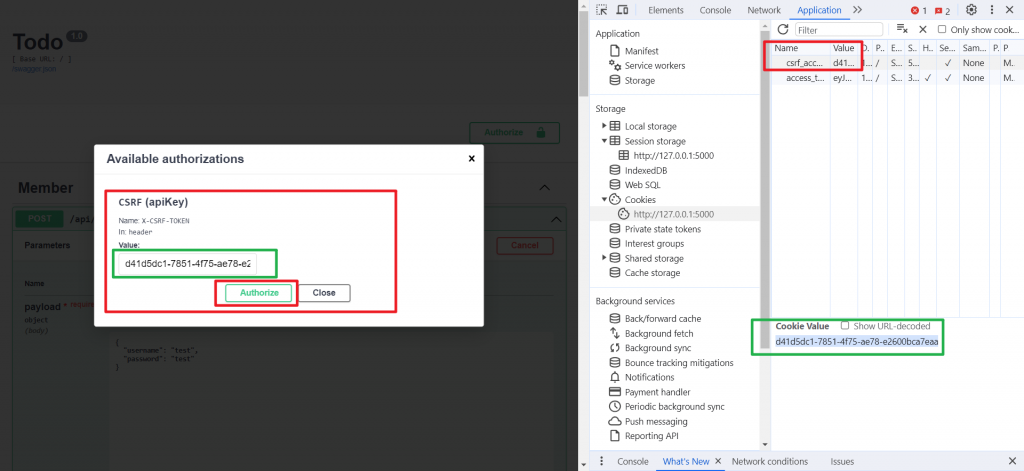Click the highlighted cookie value text
Screen dimensions: 1024x471
pos(857,341)
